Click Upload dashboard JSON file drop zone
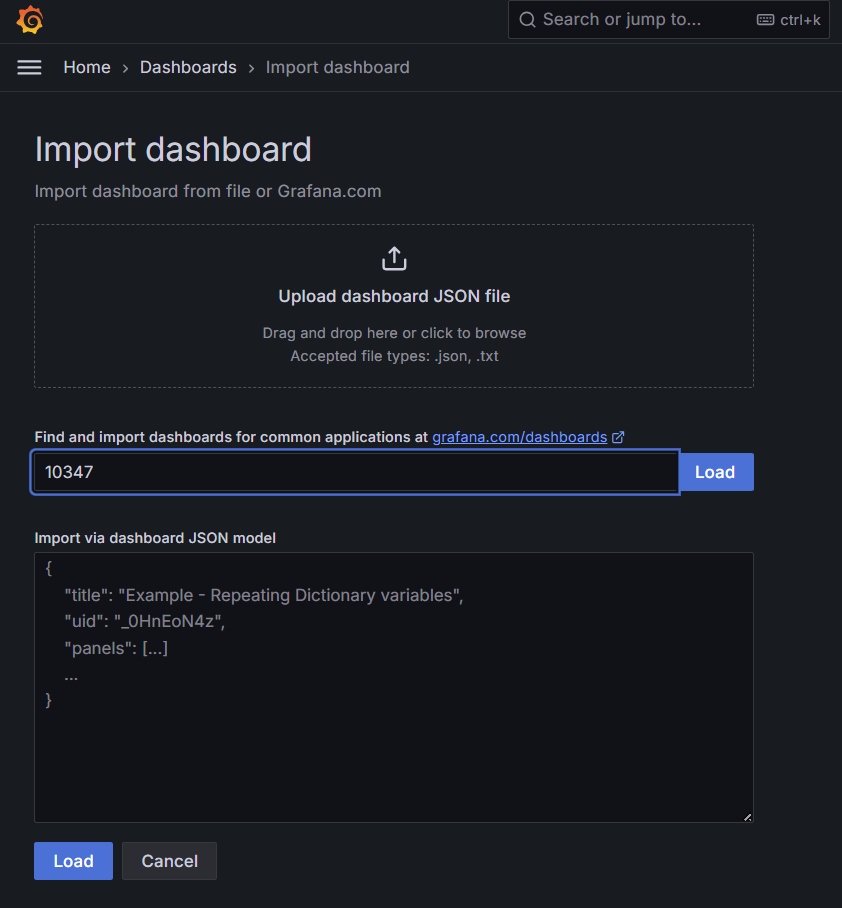Screen dimensions: 842x908 click(x=394, y=306)
